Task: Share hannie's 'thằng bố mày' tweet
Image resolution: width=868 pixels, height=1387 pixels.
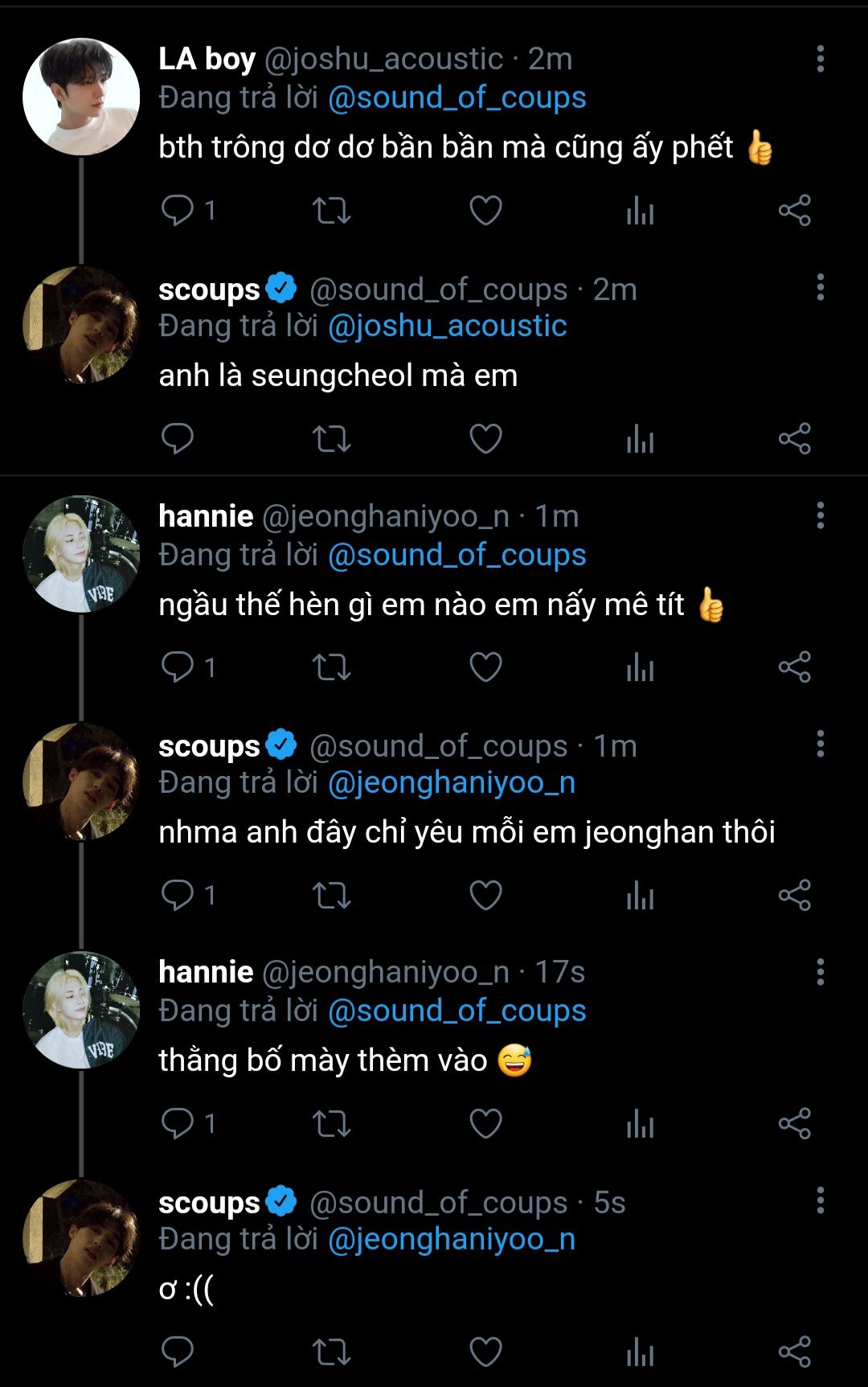Action: 794,1124
